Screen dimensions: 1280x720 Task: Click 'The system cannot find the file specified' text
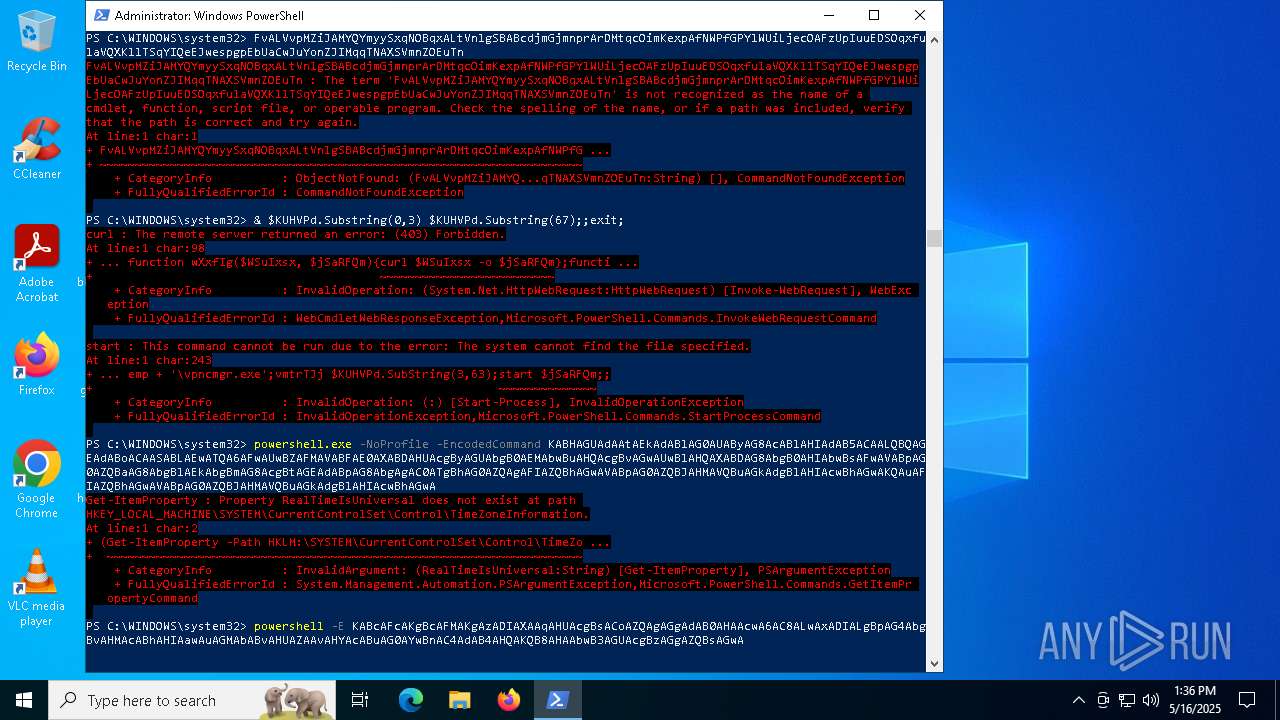pos(602,346)
